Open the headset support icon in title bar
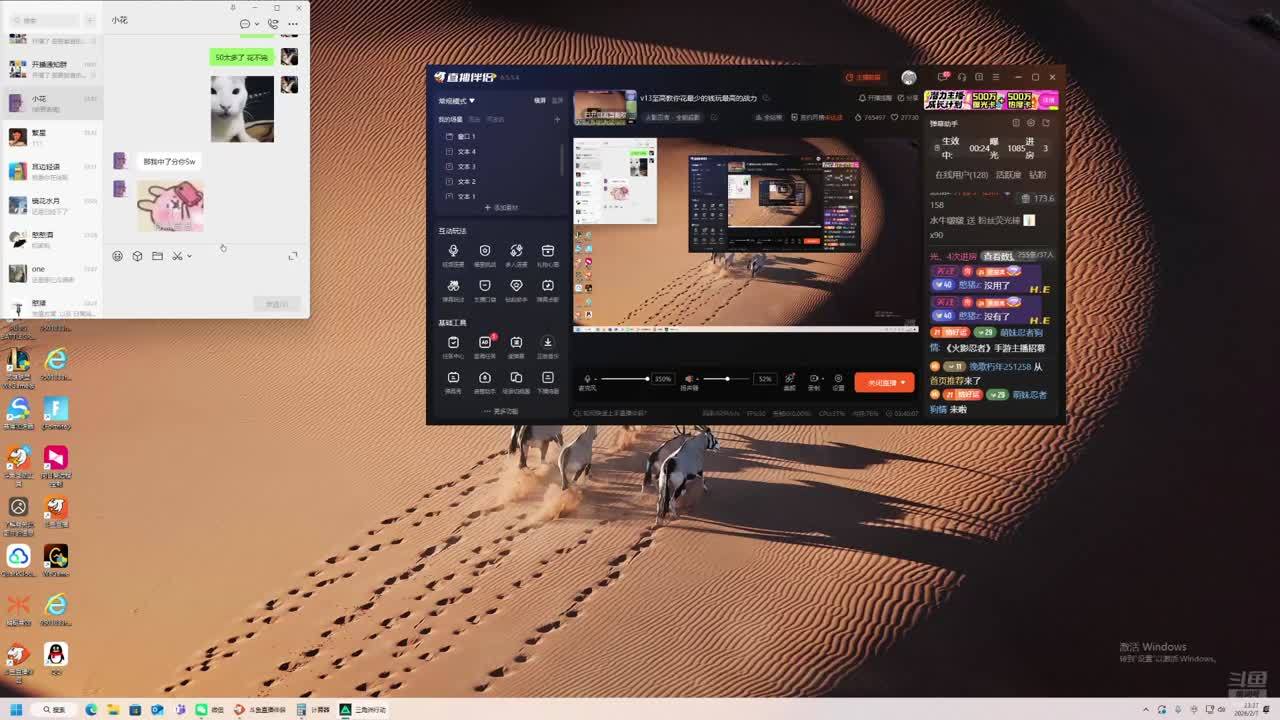This screenshot has width=1280, height=720. 962,77
